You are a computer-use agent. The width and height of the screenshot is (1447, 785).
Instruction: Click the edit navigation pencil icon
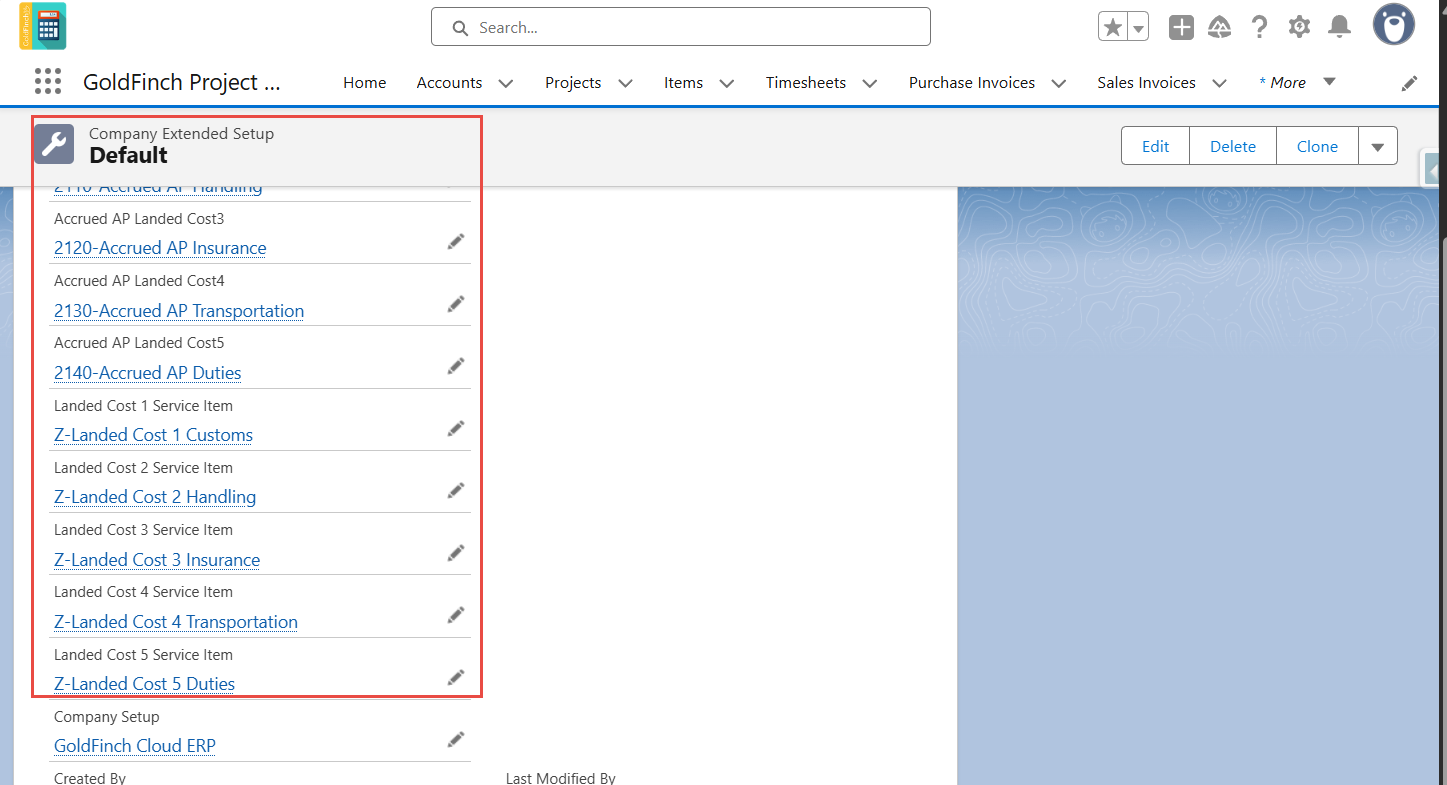pos(1410,83)
